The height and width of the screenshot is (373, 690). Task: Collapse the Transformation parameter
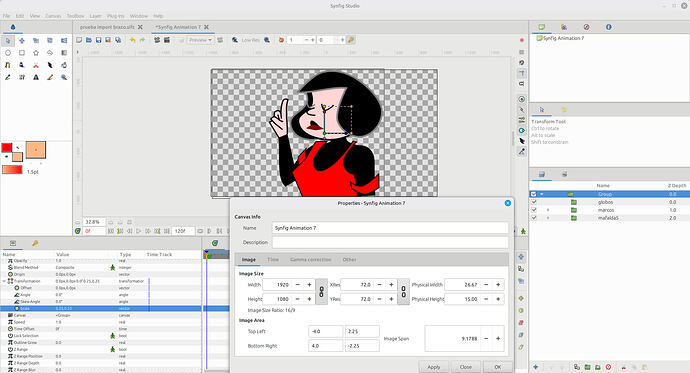click(4, 281)
